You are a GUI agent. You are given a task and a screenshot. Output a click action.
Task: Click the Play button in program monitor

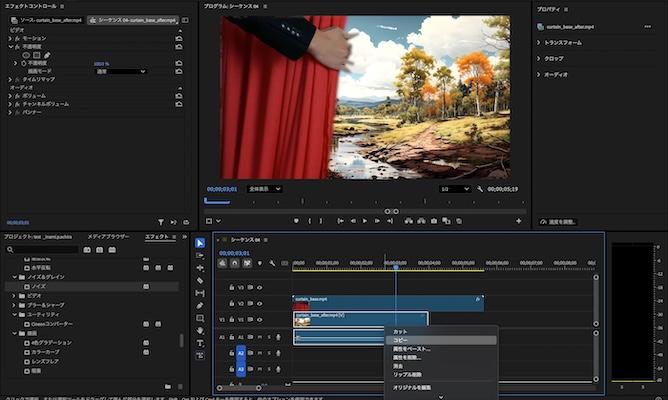(364, 221)
